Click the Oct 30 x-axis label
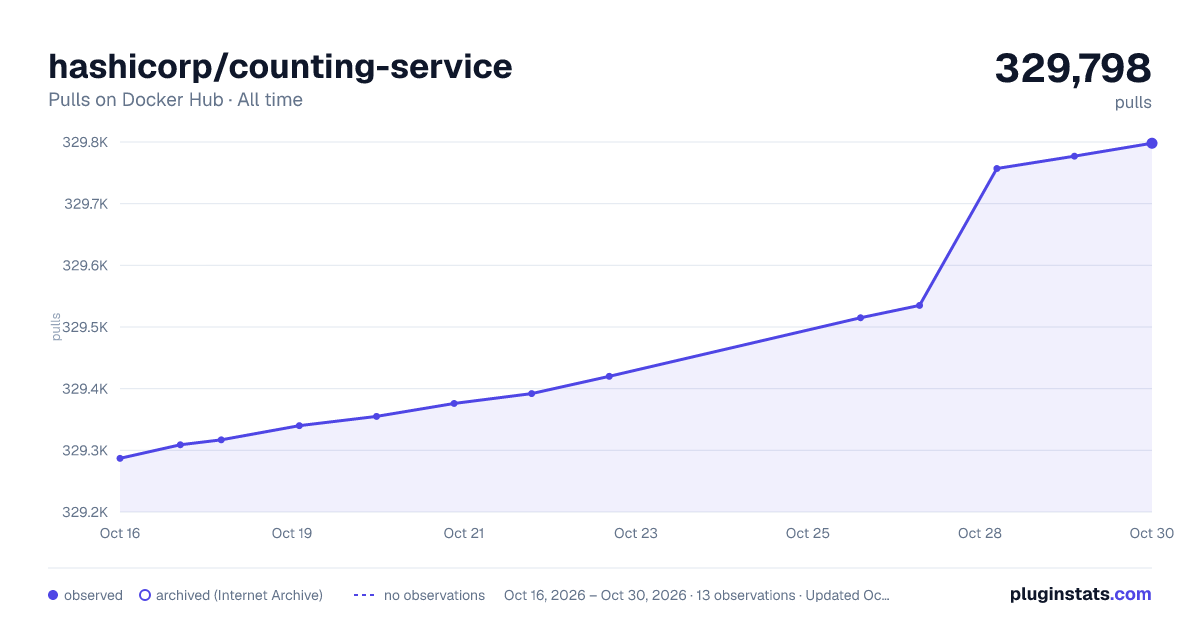1200x630 pixels. (x=1151, y=533)
